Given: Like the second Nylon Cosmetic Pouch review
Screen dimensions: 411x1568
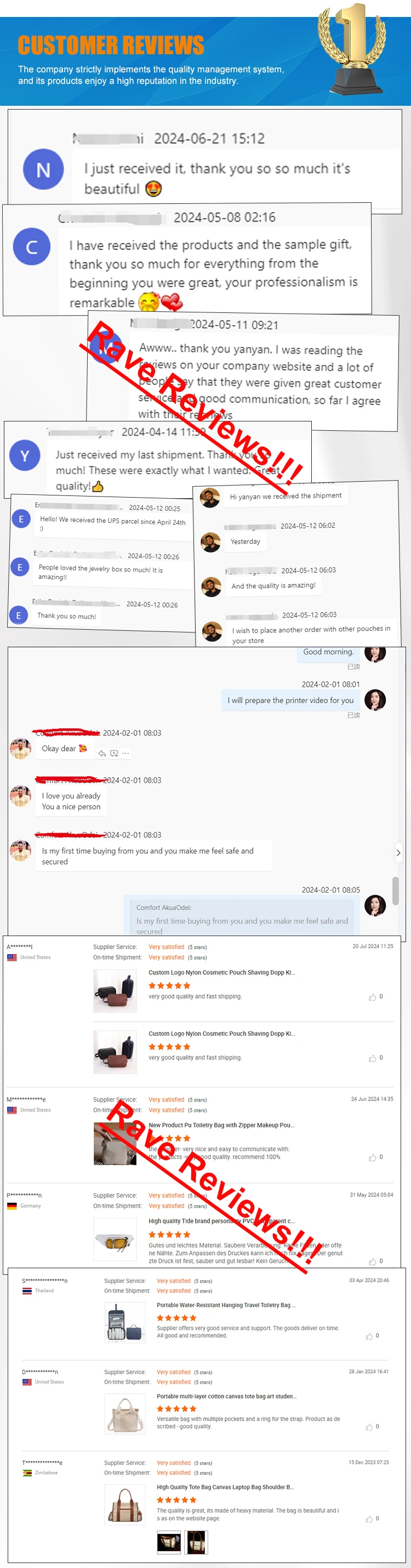Looking at the screenshot, I should coord(372,1058).
